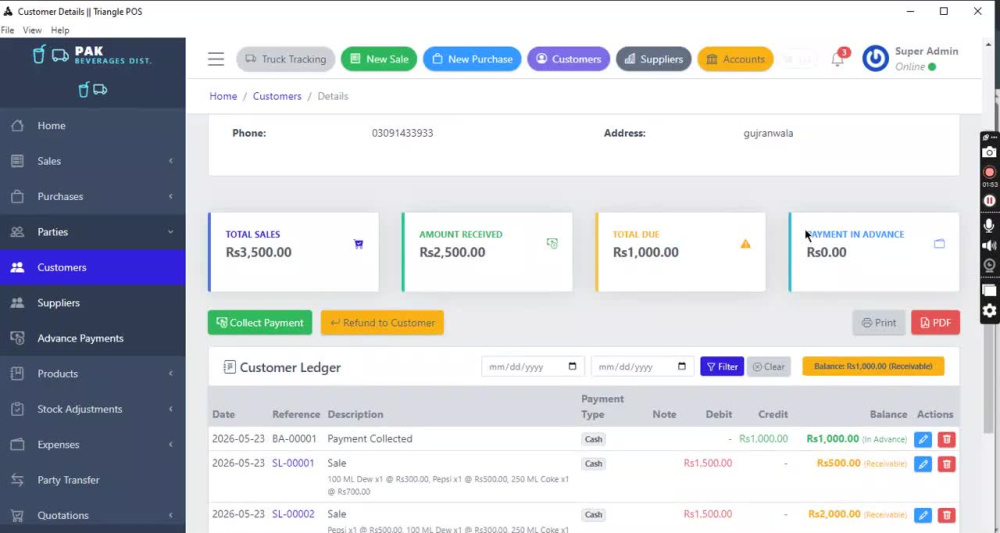Expand the Sales sidebar menu
Image resolution: width=1000 pixels, height=533 pixels.
coord(93,161)
